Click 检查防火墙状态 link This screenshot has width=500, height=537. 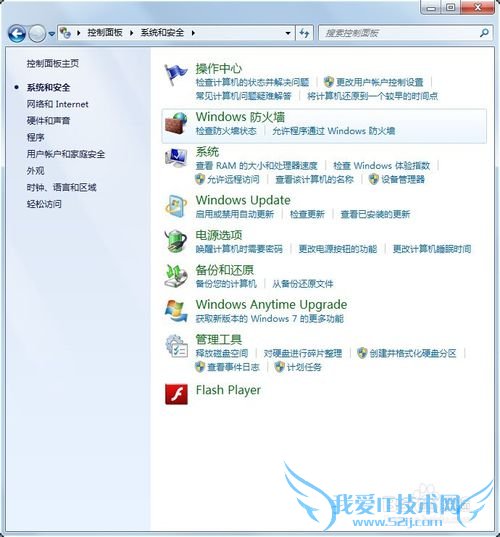pos(226,131)
